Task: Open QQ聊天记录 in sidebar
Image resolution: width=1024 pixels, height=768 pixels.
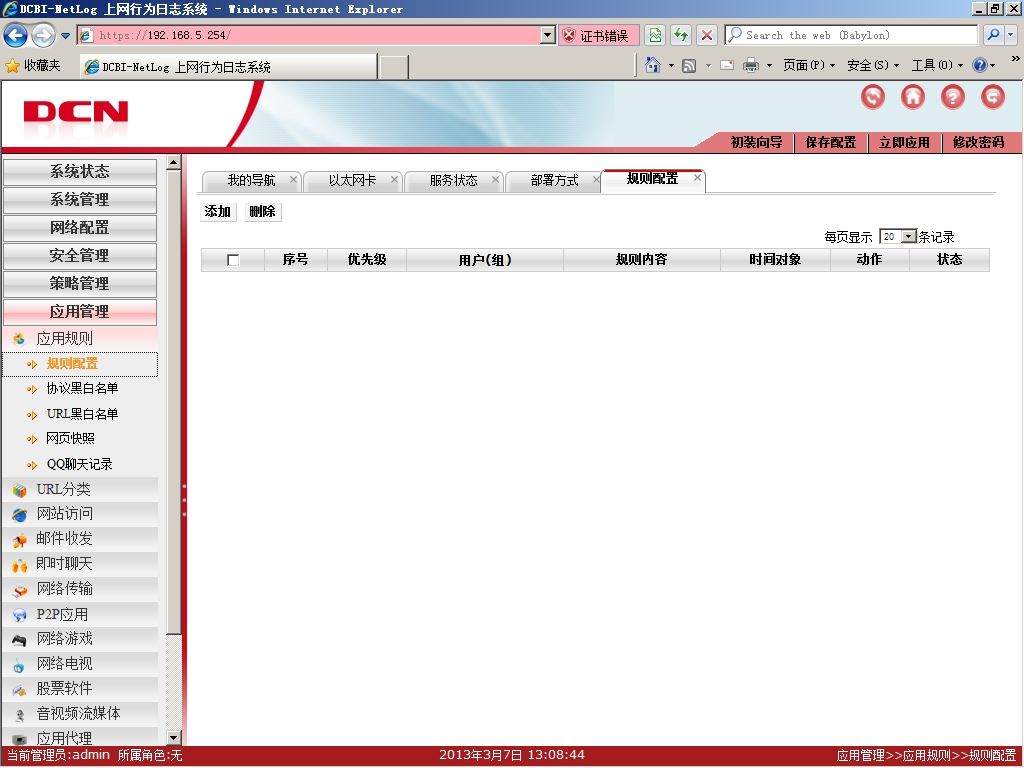Action: point(80,464)
